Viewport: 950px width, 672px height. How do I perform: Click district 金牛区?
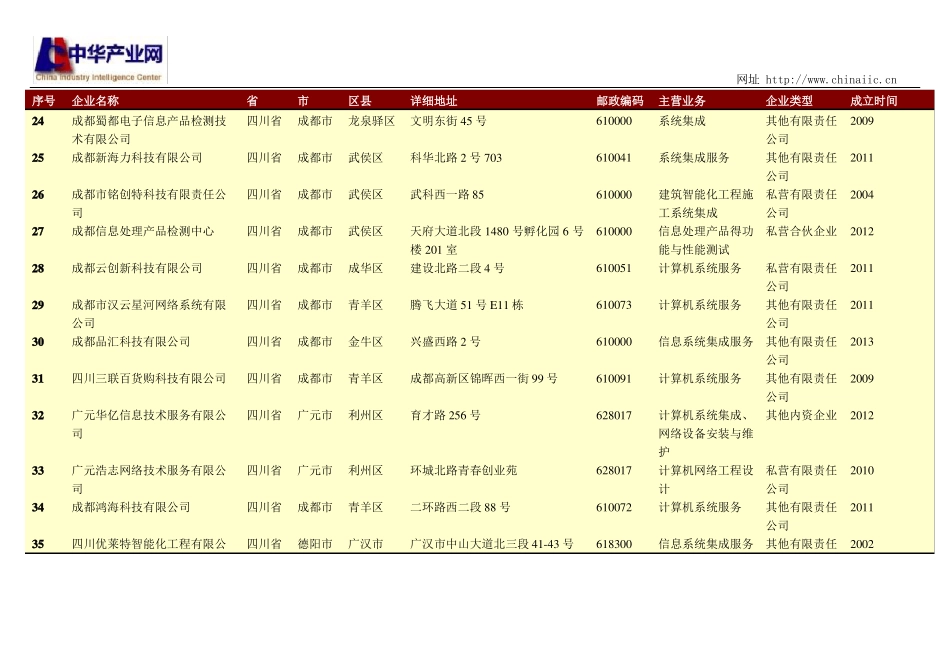click(366, 342)
